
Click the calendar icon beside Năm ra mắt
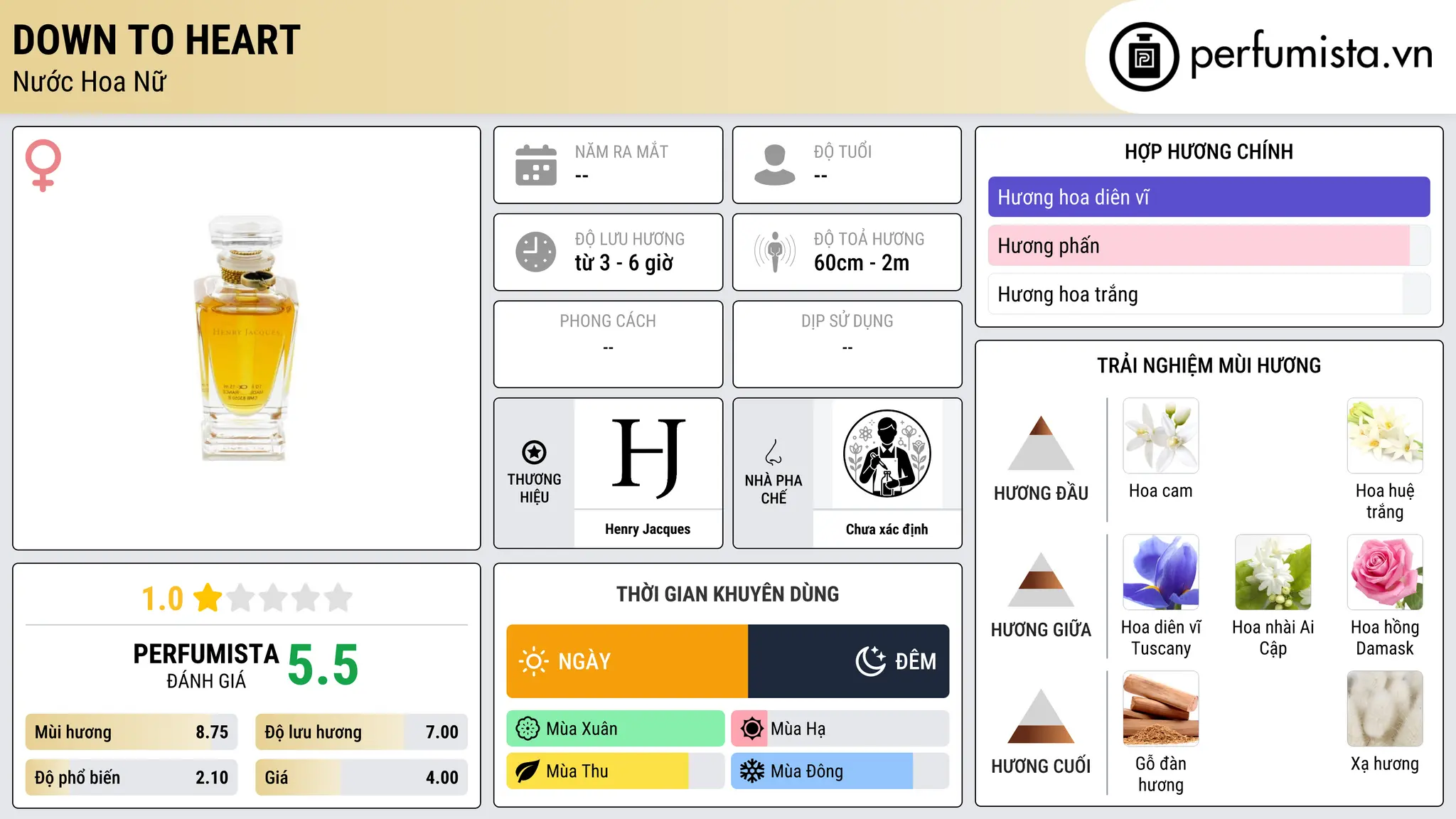tap(536, 165)
